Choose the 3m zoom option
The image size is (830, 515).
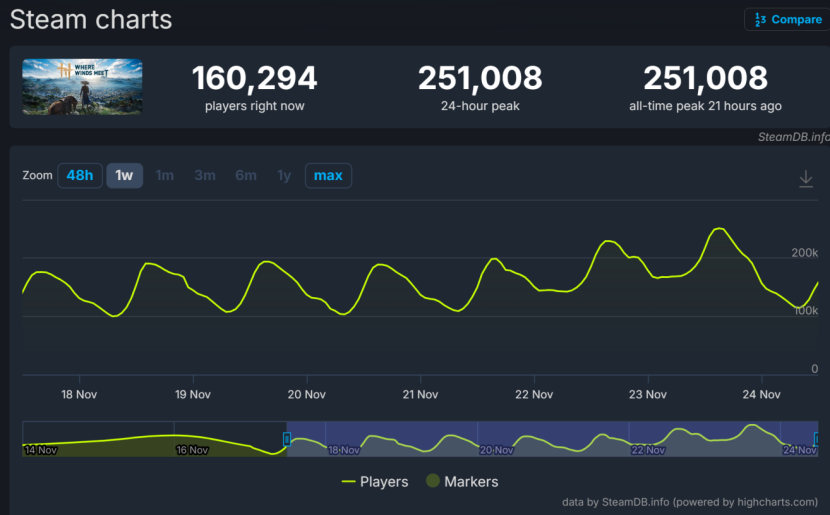pos(205,176)
